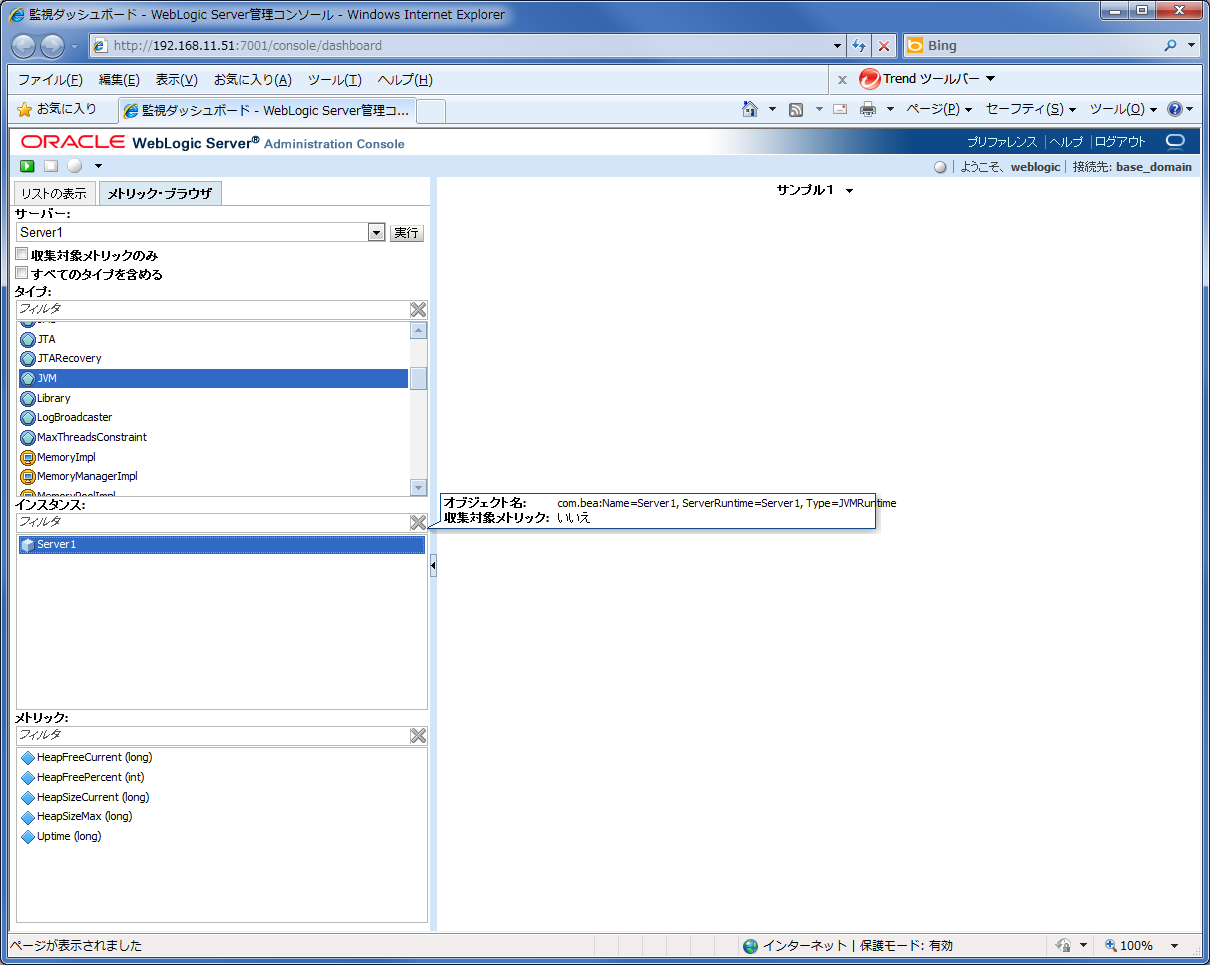Click the JTARecovery type icon
The width and height of the screenshot is (1210, 965).
(x=28, y=358)
